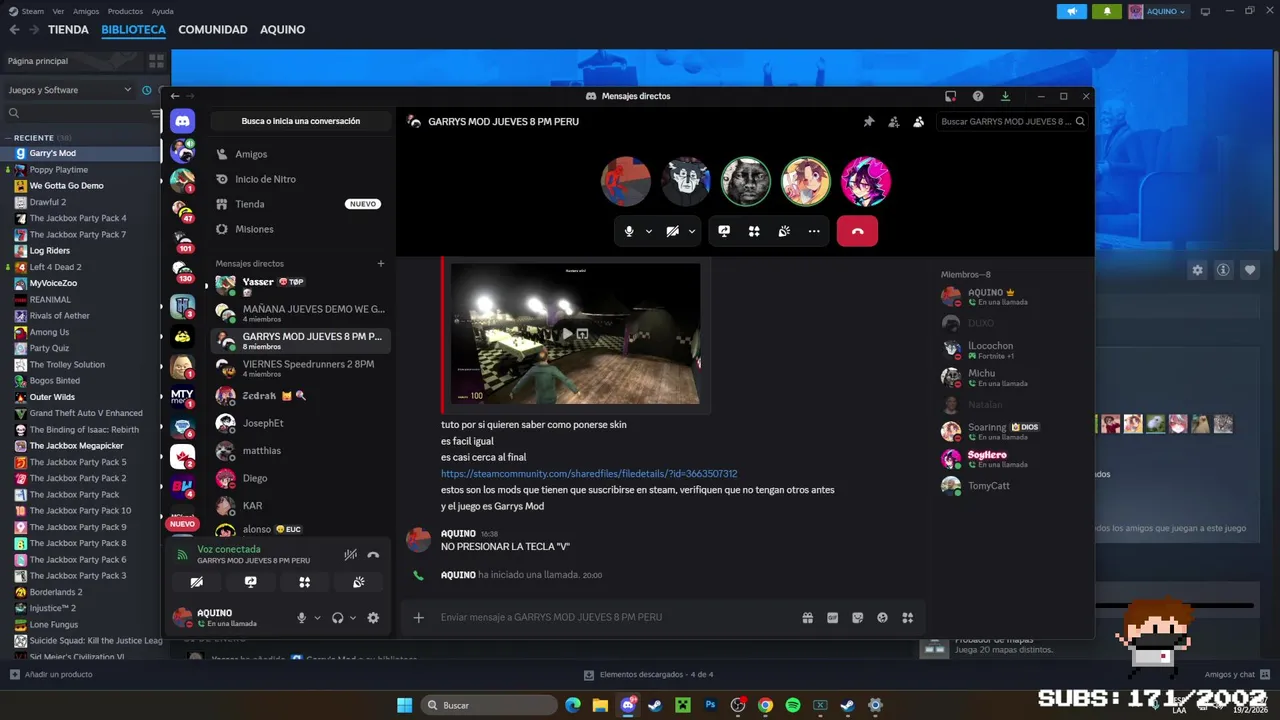Open Discord inbox download icon
Viewport: 1280px width, 720px height.
pos(1005,96)
